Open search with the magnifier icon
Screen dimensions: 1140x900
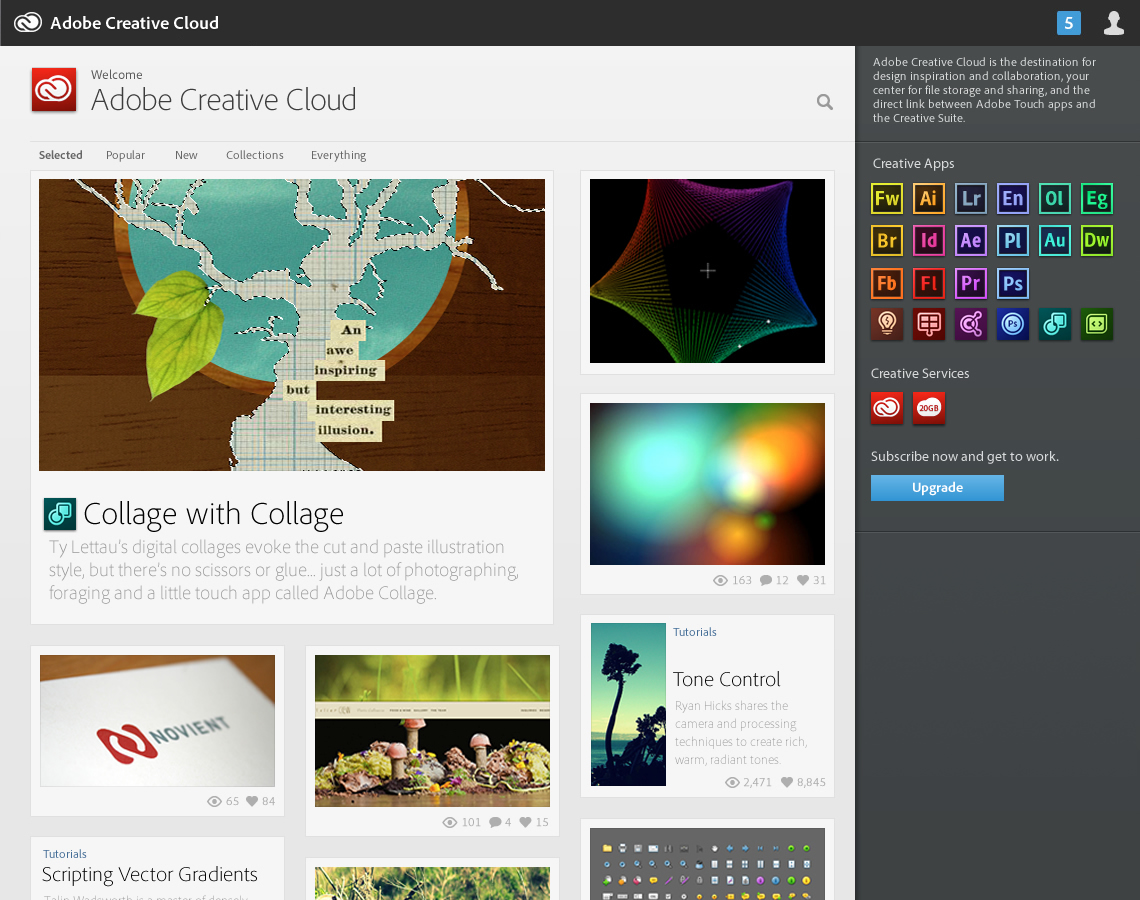coord(824,101)
